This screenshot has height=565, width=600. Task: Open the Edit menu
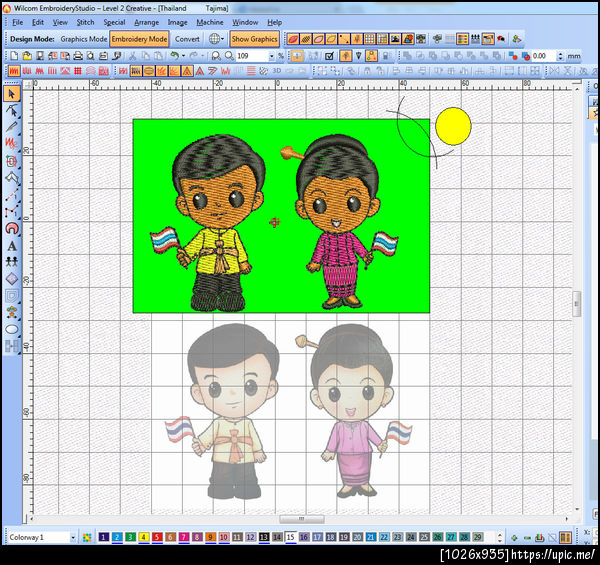tap(38, 23)
